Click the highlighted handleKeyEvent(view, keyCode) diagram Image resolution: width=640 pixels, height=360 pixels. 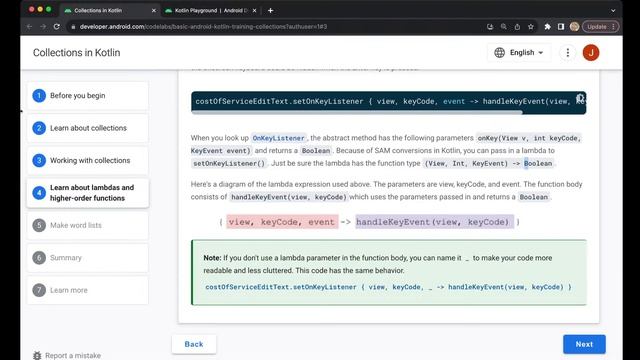(434, 222)
